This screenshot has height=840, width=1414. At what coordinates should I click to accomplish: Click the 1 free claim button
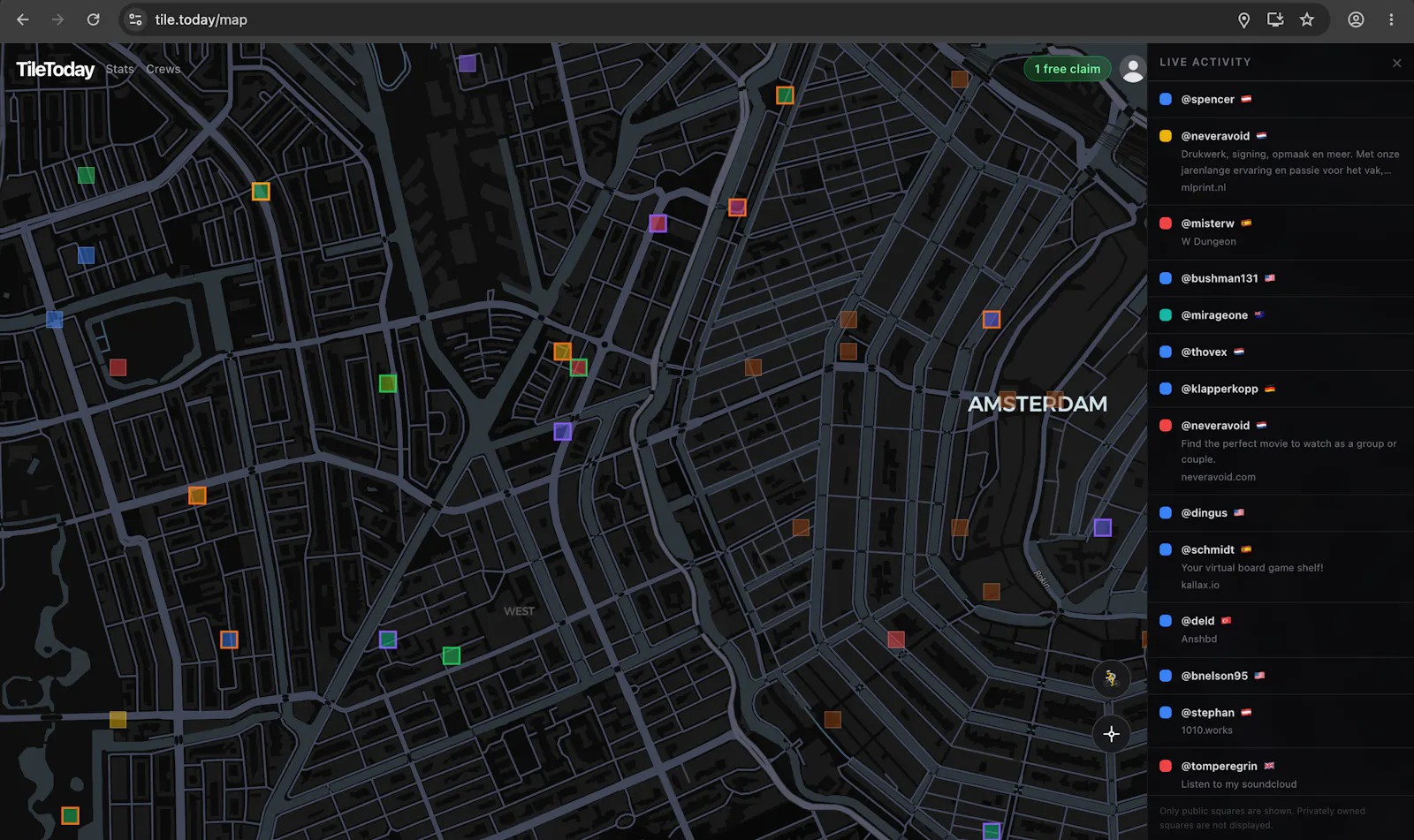1068,69
